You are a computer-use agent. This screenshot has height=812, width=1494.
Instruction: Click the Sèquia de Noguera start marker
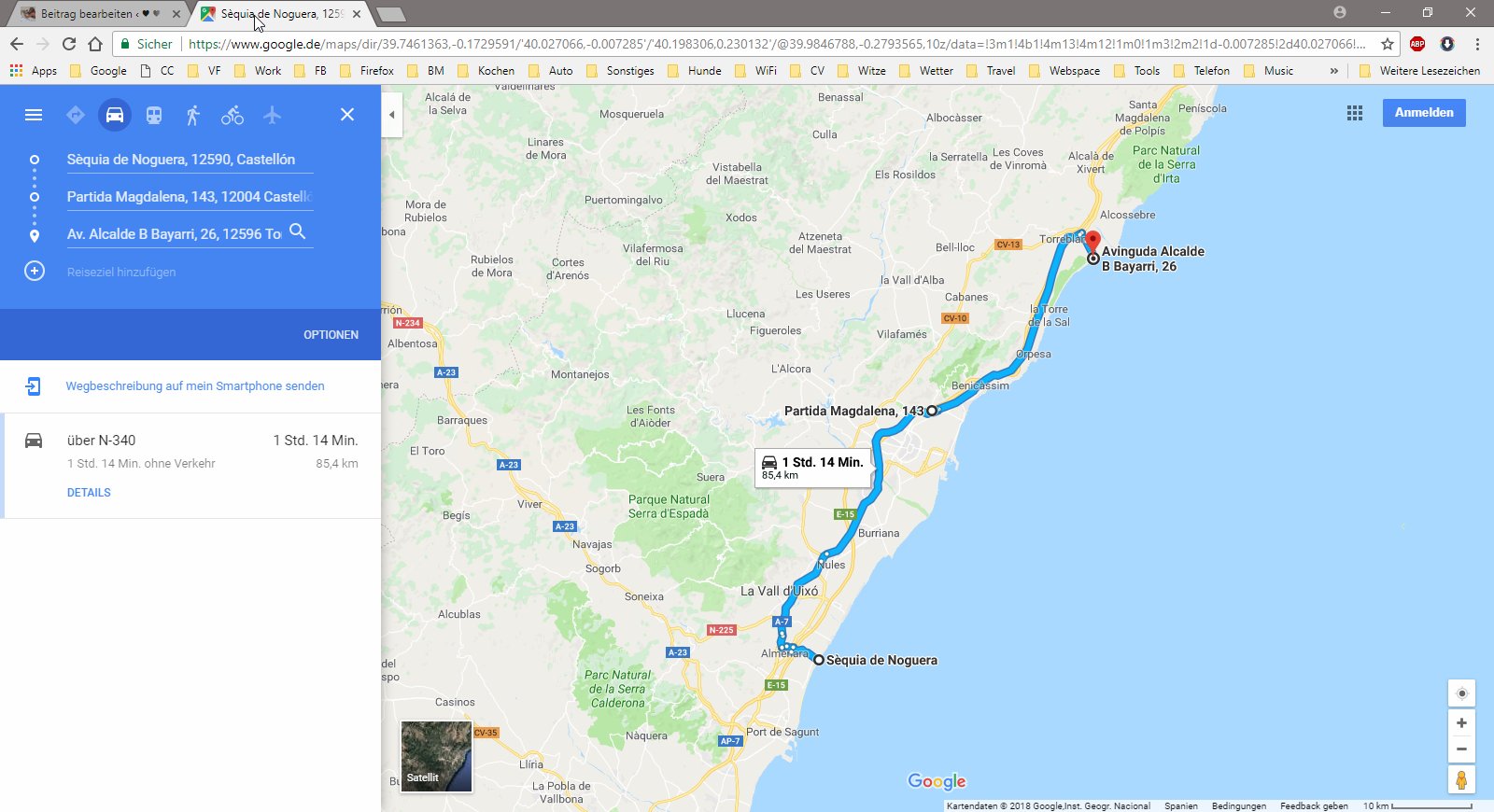pos(819,660)
